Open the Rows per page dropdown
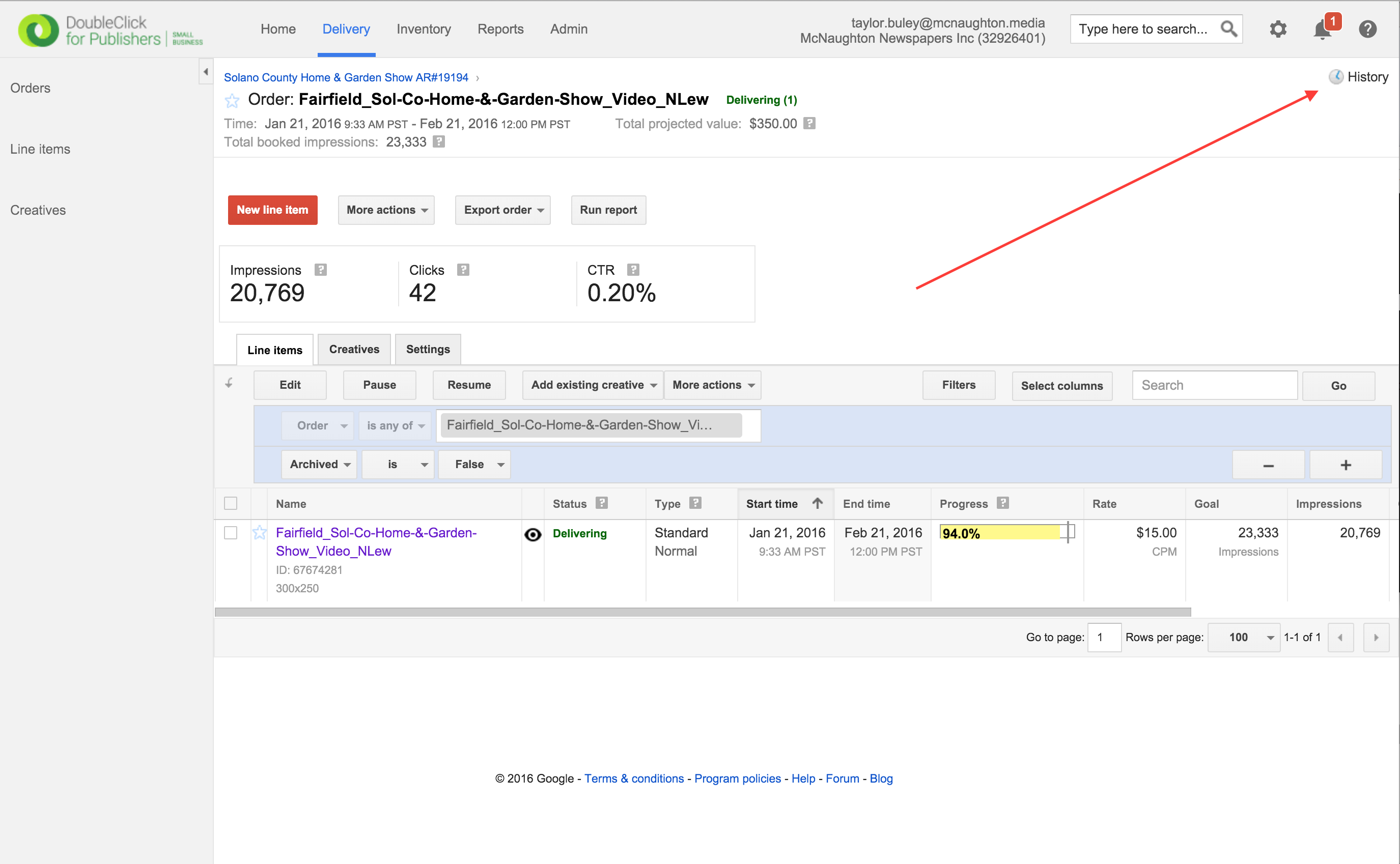 [x=1245, y=637]
